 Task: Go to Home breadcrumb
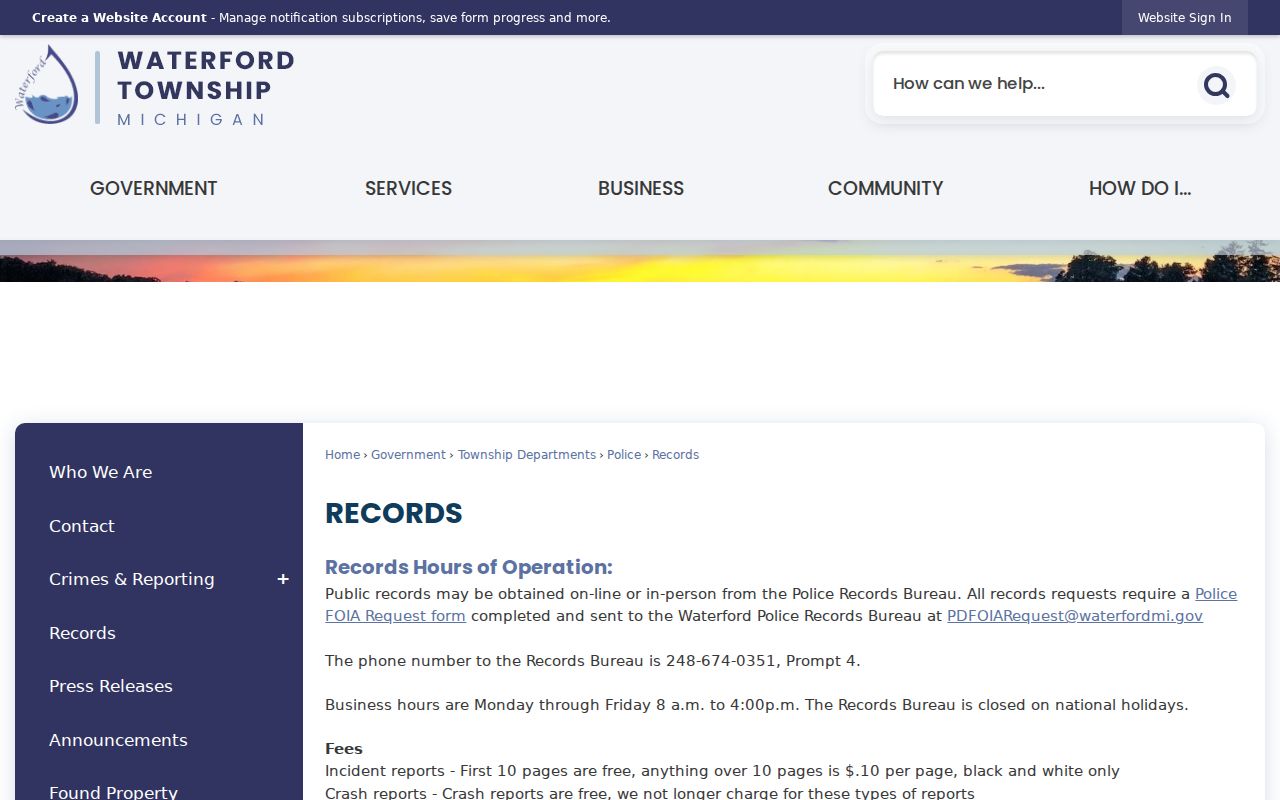coord(342,455)
